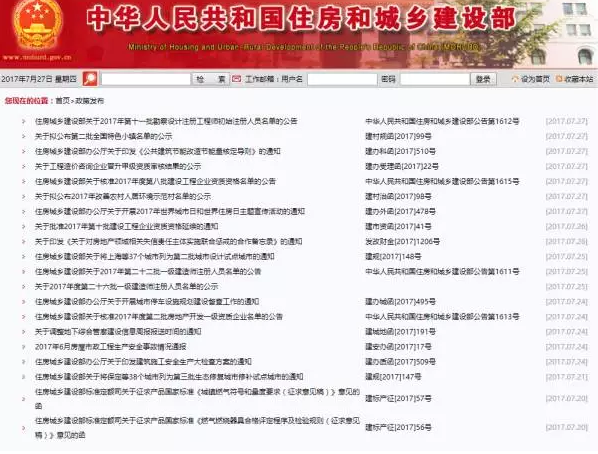This screenshot has width=598, height=454.
Task: Open the 2017年6月房屋市政工程 safety accident report
Action: pyautogui.click(x=111, y=347)
